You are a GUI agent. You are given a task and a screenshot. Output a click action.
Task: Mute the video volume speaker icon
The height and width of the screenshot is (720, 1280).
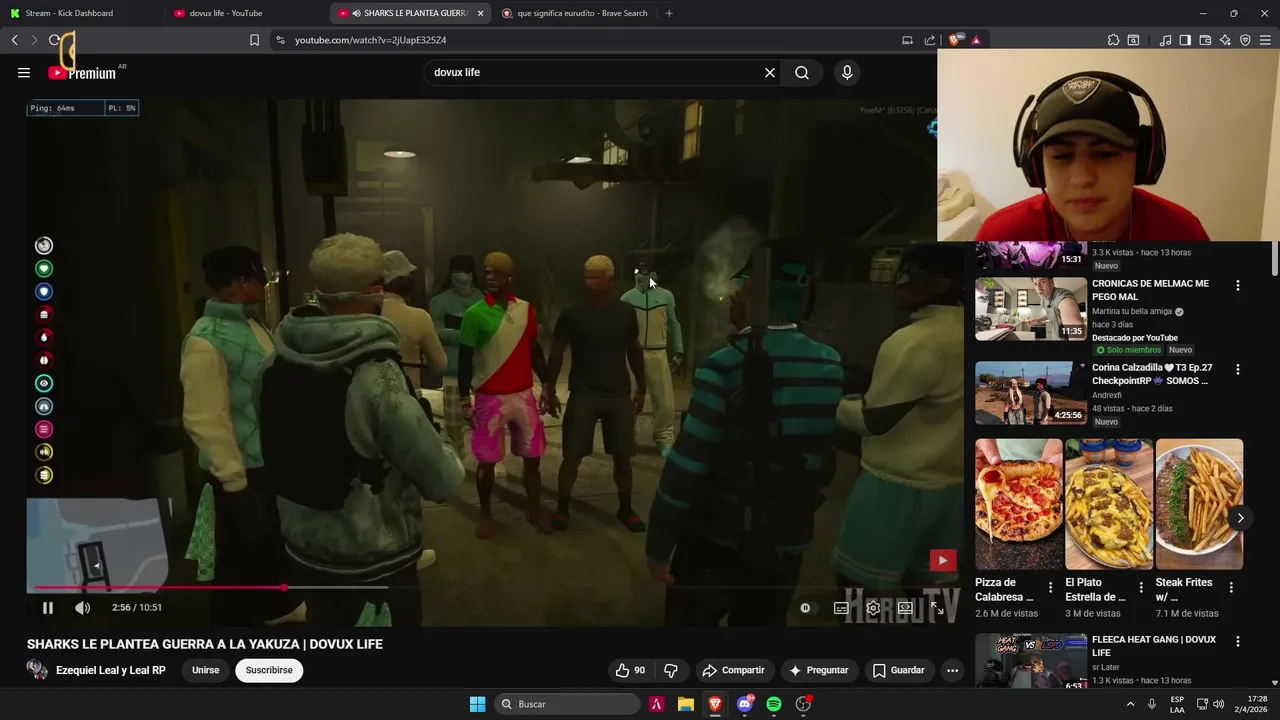[x=82, y=607]
